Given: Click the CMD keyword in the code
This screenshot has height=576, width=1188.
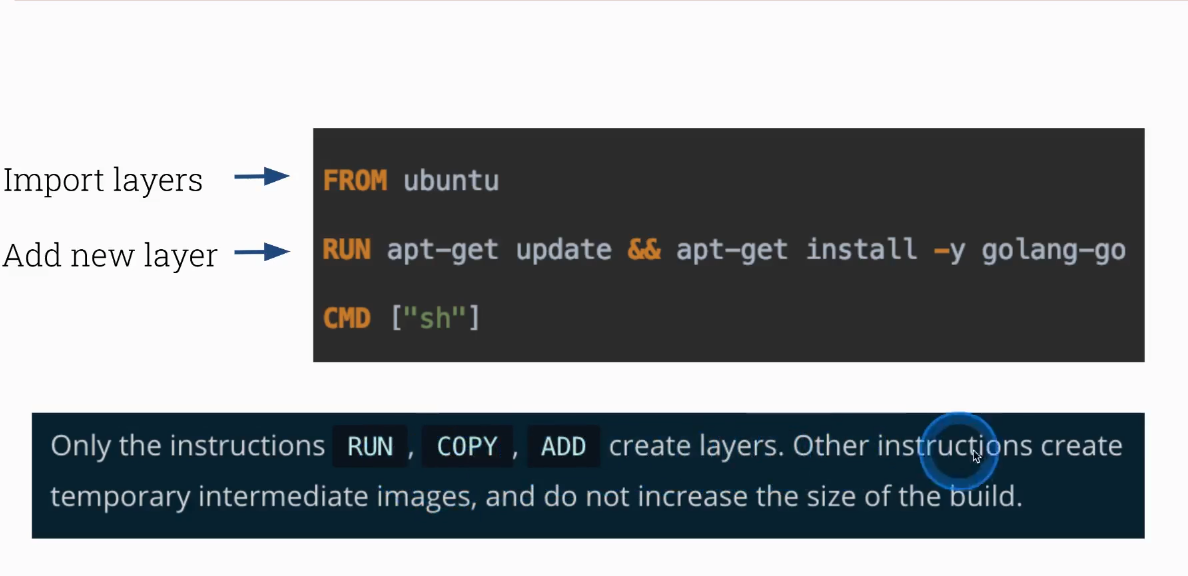Looking at the screenshot, I should point(347,319).
